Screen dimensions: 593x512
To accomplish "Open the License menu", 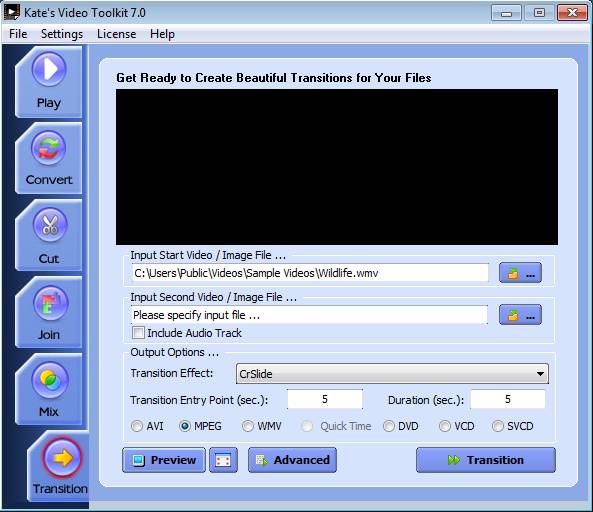I will tap(116, 34).
